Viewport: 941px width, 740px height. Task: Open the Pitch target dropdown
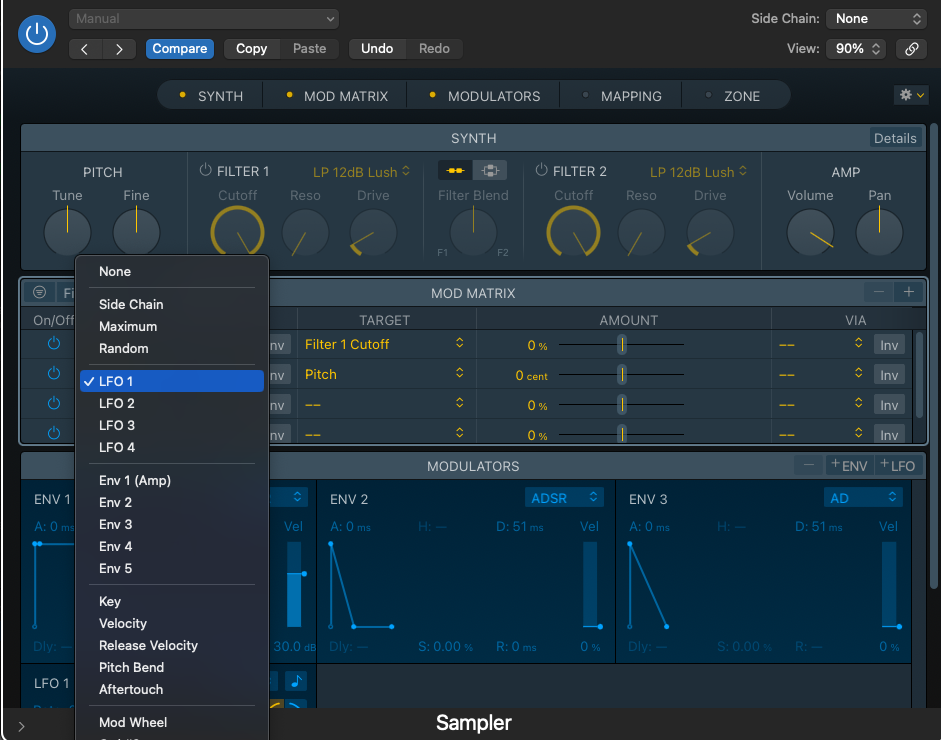pyautogui.click(x=384, y=375)
